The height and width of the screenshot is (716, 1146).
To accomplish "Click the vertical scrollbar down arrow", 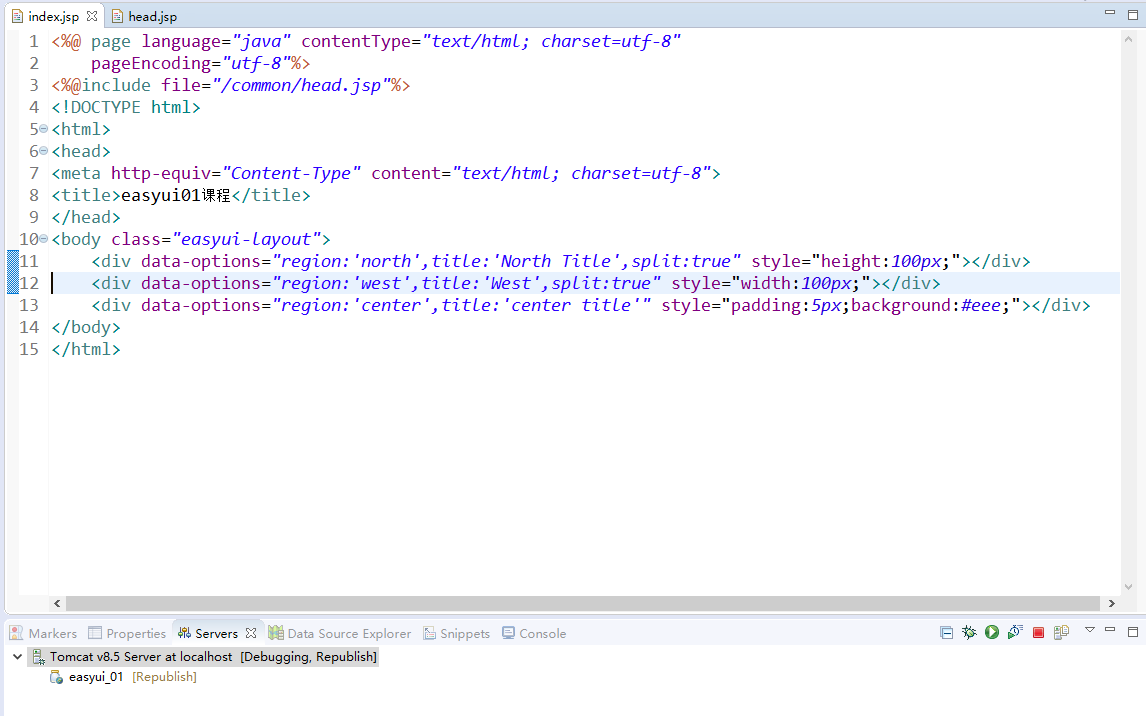I will click(x=1128, y=587).
